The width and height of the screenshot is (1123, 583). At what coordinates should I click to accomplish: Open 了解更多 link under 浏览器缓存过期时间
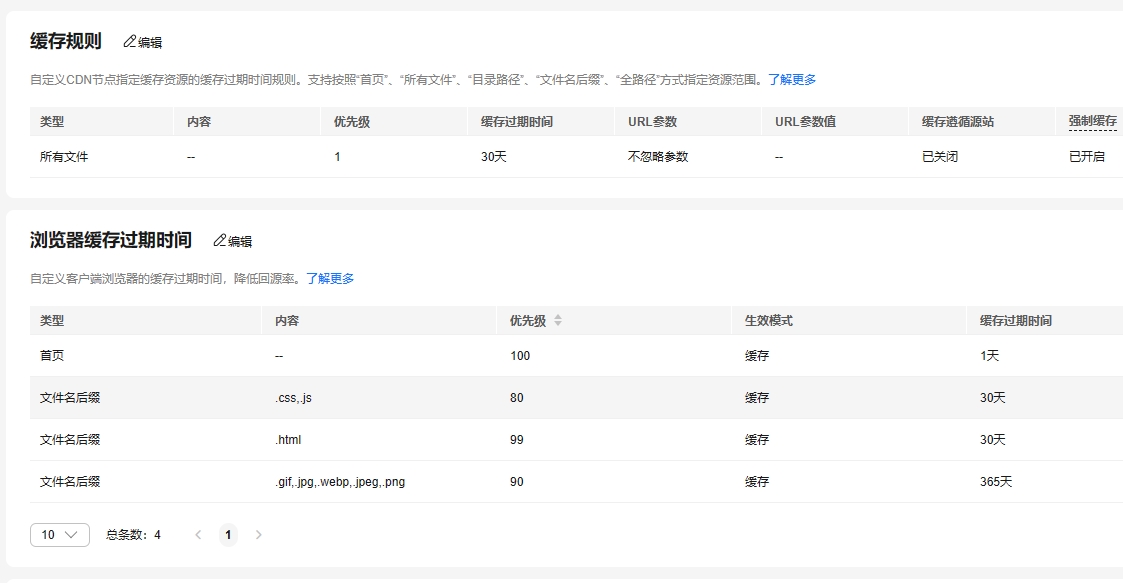point(330,279)
